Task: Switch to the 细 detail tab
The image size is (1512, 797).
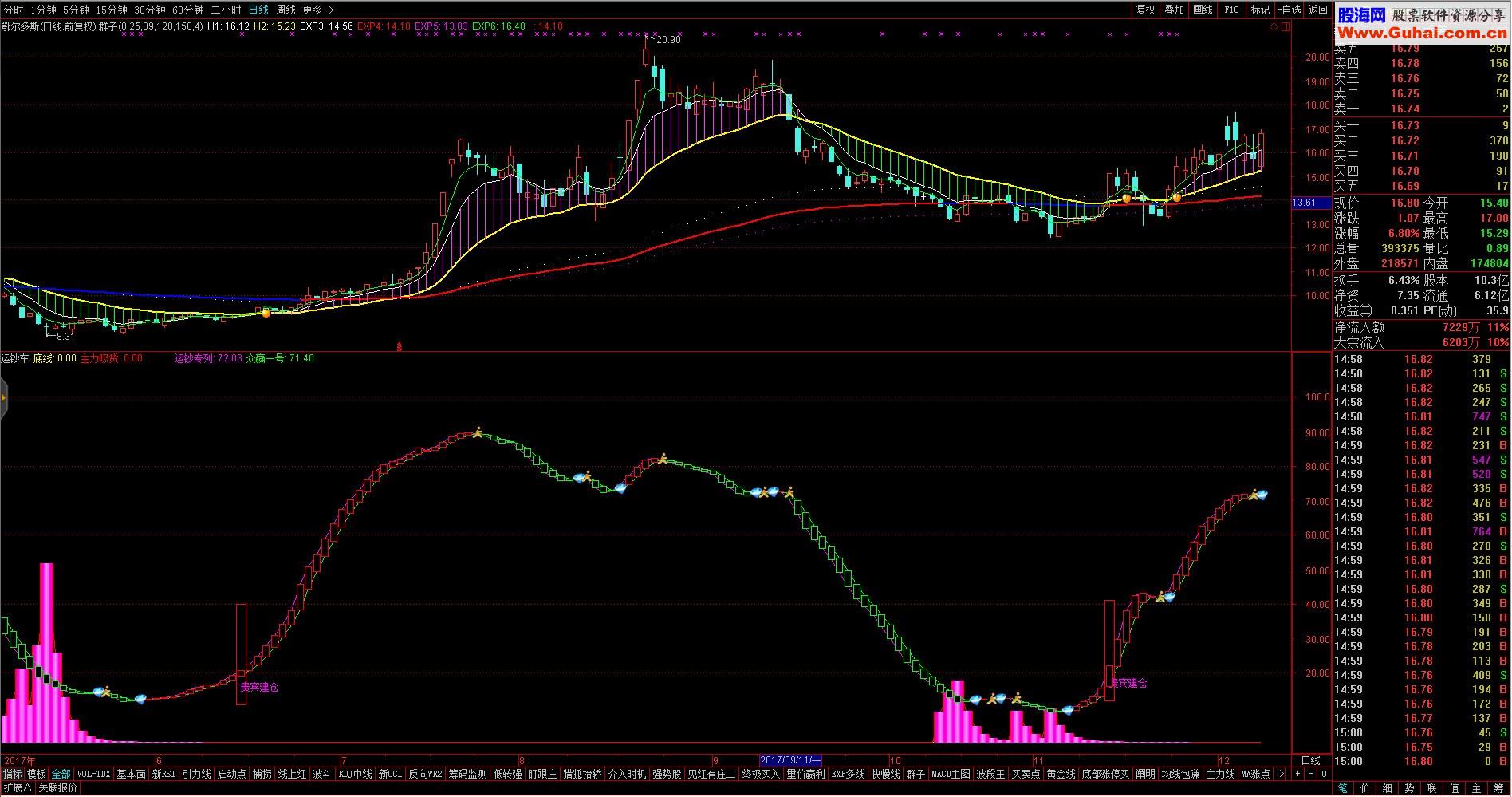Action: coord(1388,789)
